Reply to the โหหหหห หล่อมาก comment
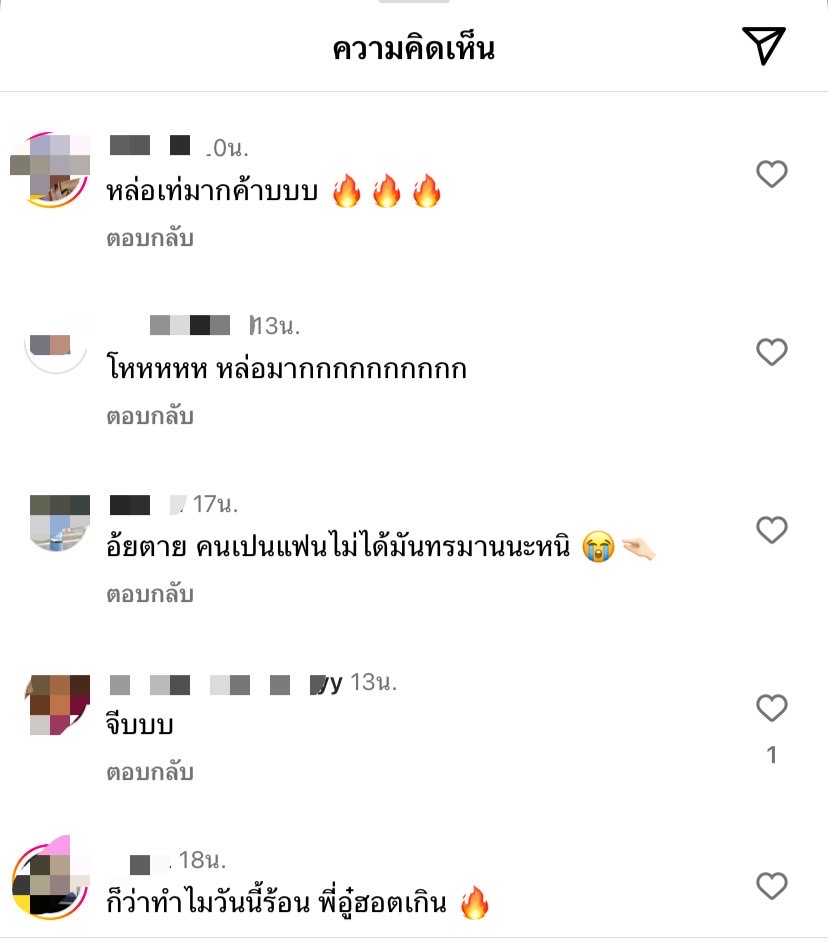The height and width of the screenshot is (946, 828). 150,416
